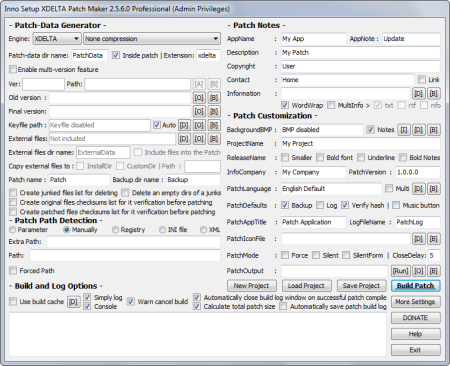Viewport: 450px width, 366px height.
Task: Select Parameter radio option
Action: (13, 230)
